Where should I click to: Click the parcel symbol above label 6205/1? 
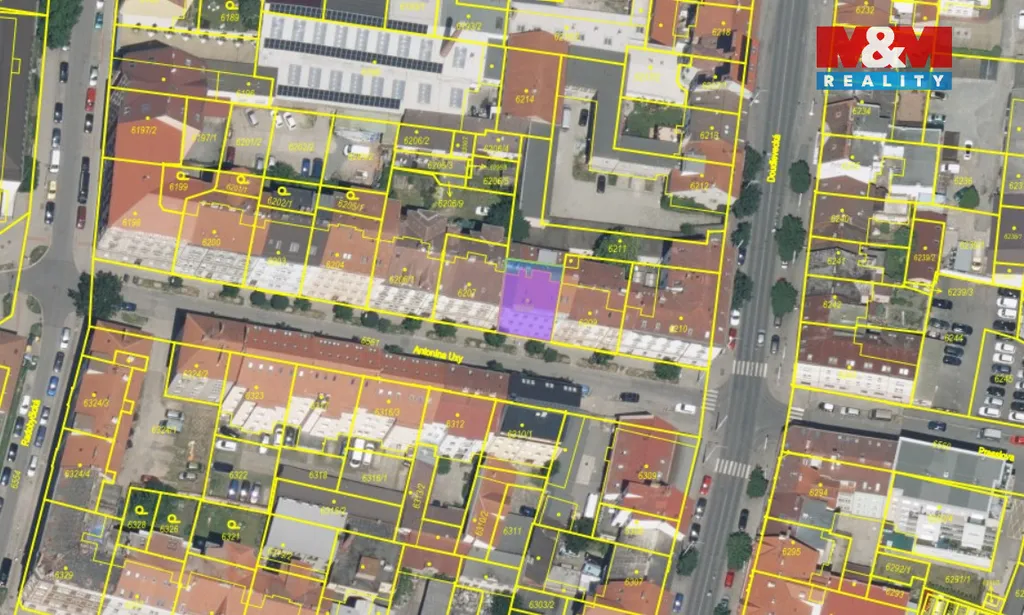click(x=351, y=193)
